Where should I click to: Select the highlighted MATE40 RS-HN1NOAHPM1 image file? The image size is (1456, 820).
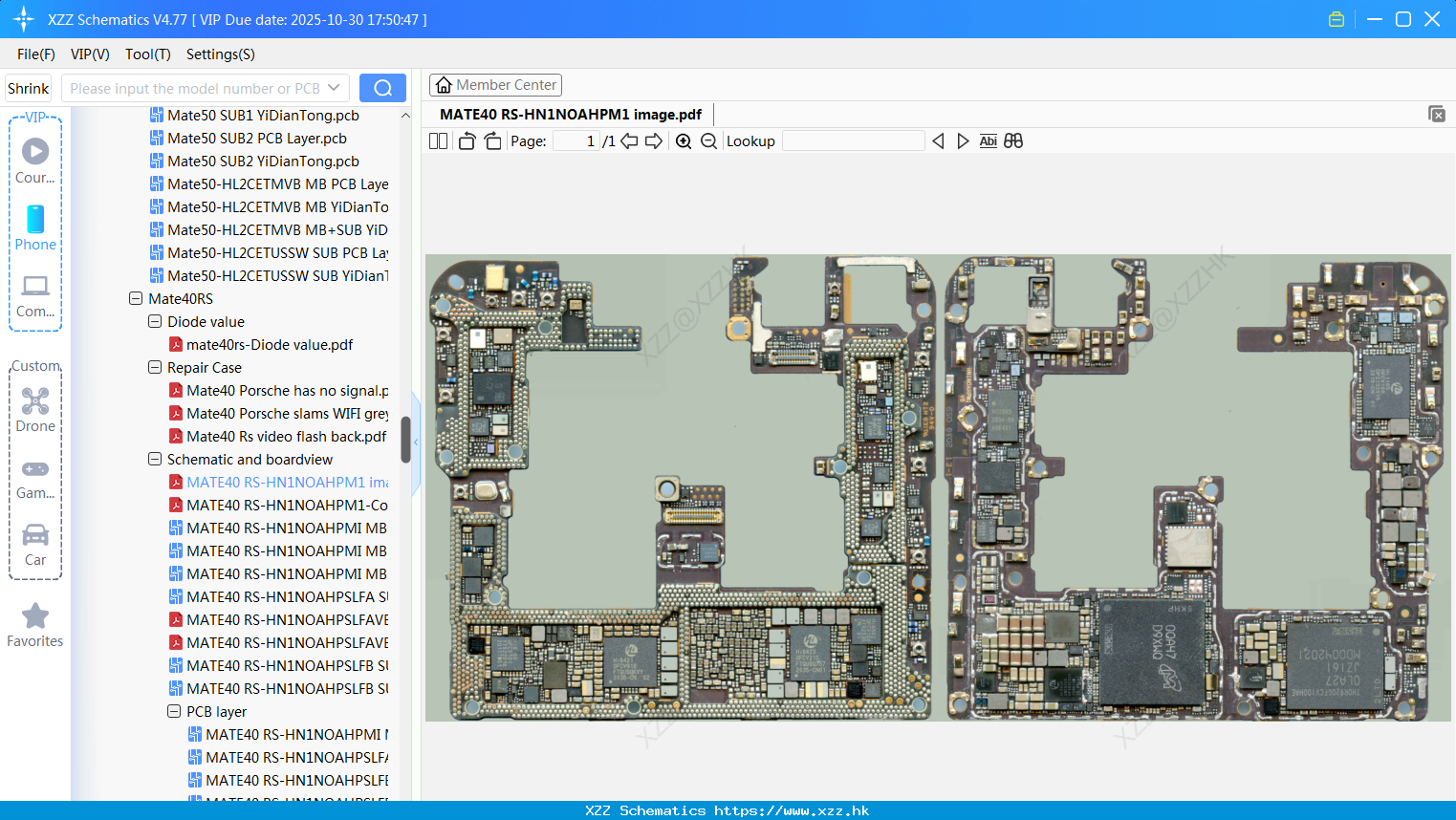287,482
